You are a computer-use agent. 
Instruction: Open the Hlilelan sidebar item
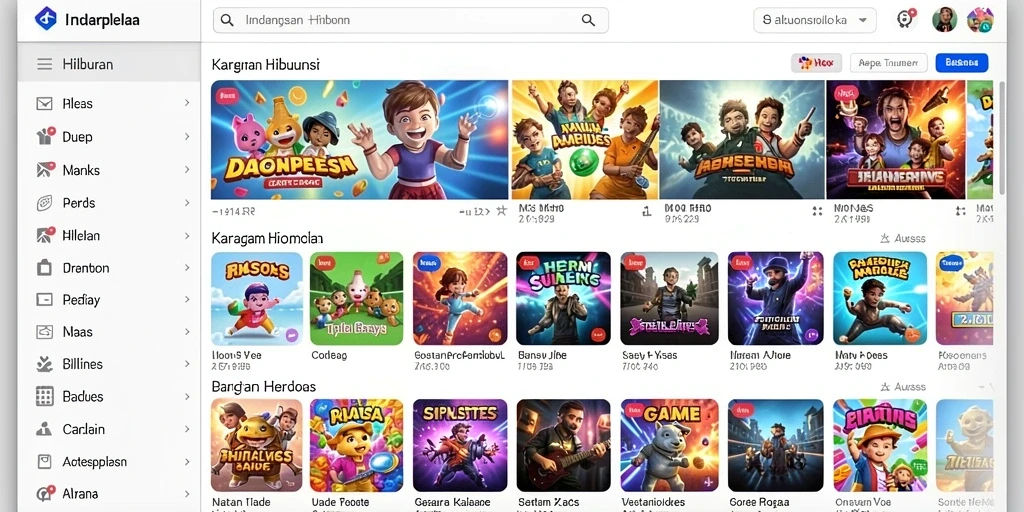(x=109, y=235)
